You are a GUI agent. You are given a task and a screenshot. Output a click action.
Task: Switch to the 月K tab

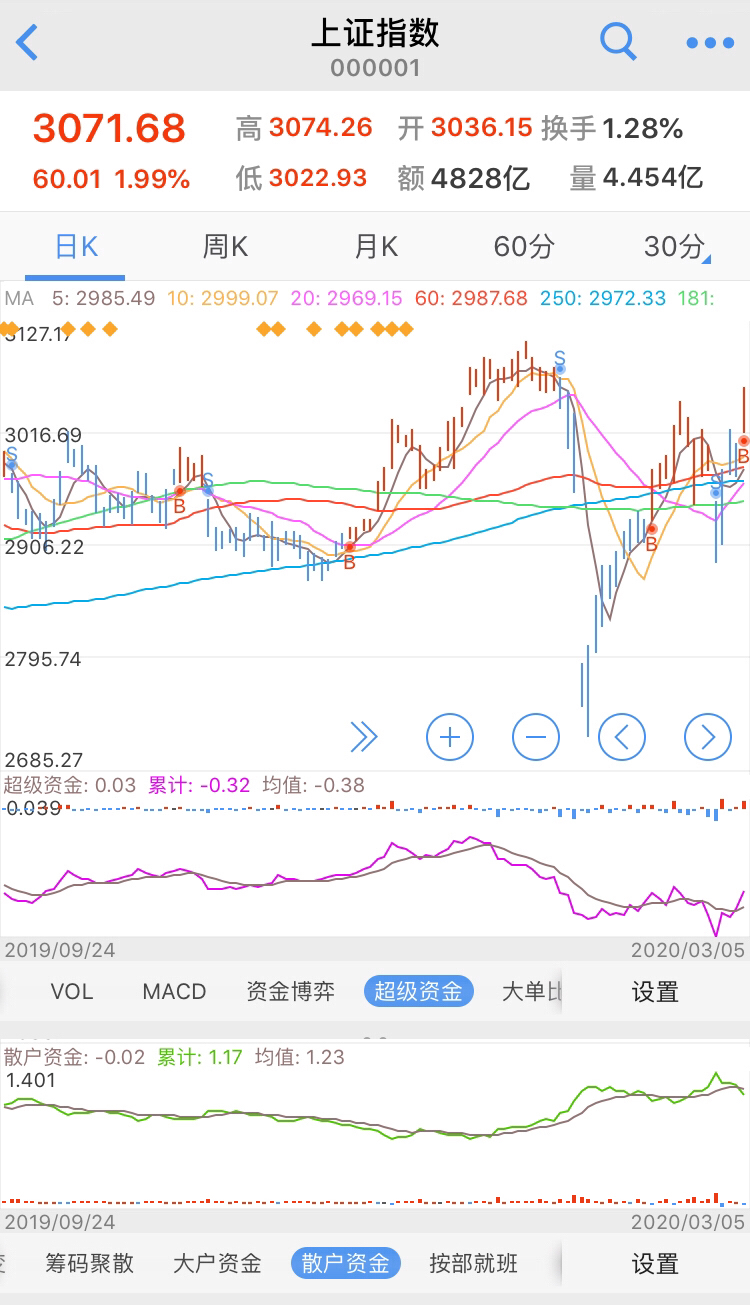tap(376, 247)
